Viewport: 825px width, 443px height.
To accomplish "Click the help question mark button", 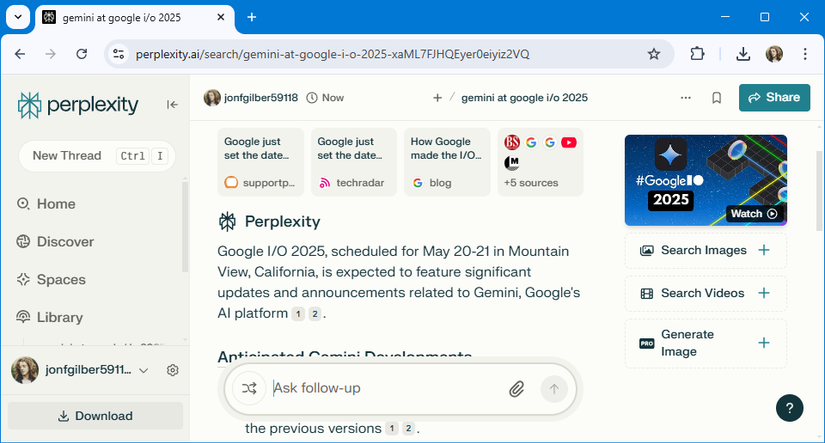I will pos(789,407).
